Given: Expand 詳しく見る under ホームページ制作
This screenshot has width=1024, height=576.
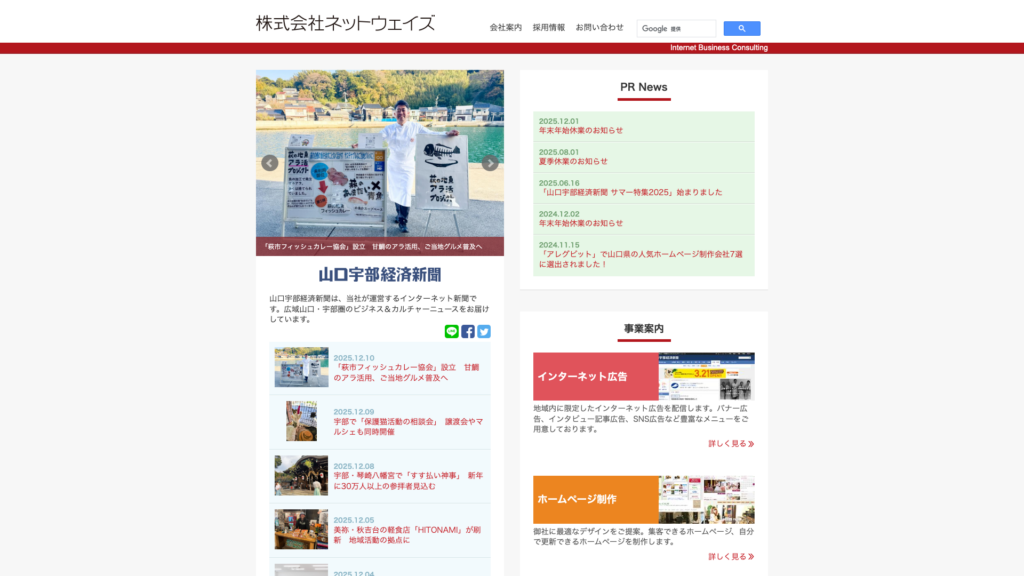Looking at the screenshot, I should [731, 557].
